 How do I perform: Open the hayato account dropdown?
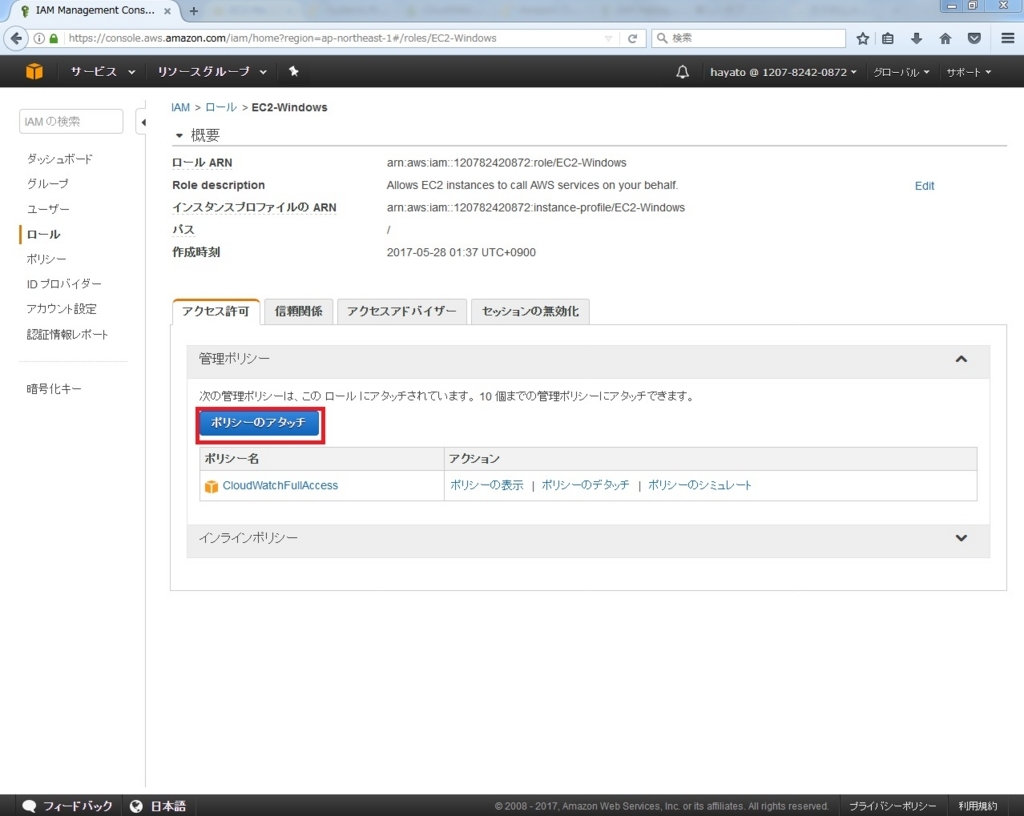pos(783,72)
